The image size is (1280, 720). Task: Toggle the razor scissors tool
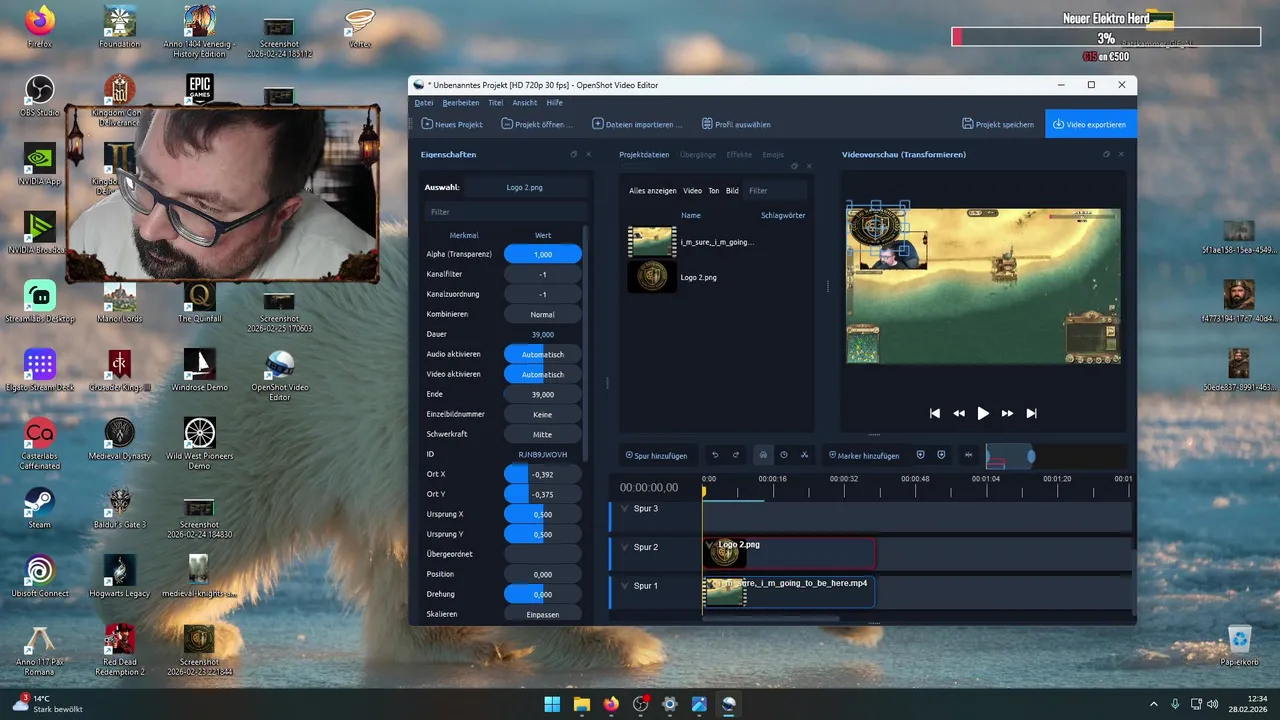(804, 455)
